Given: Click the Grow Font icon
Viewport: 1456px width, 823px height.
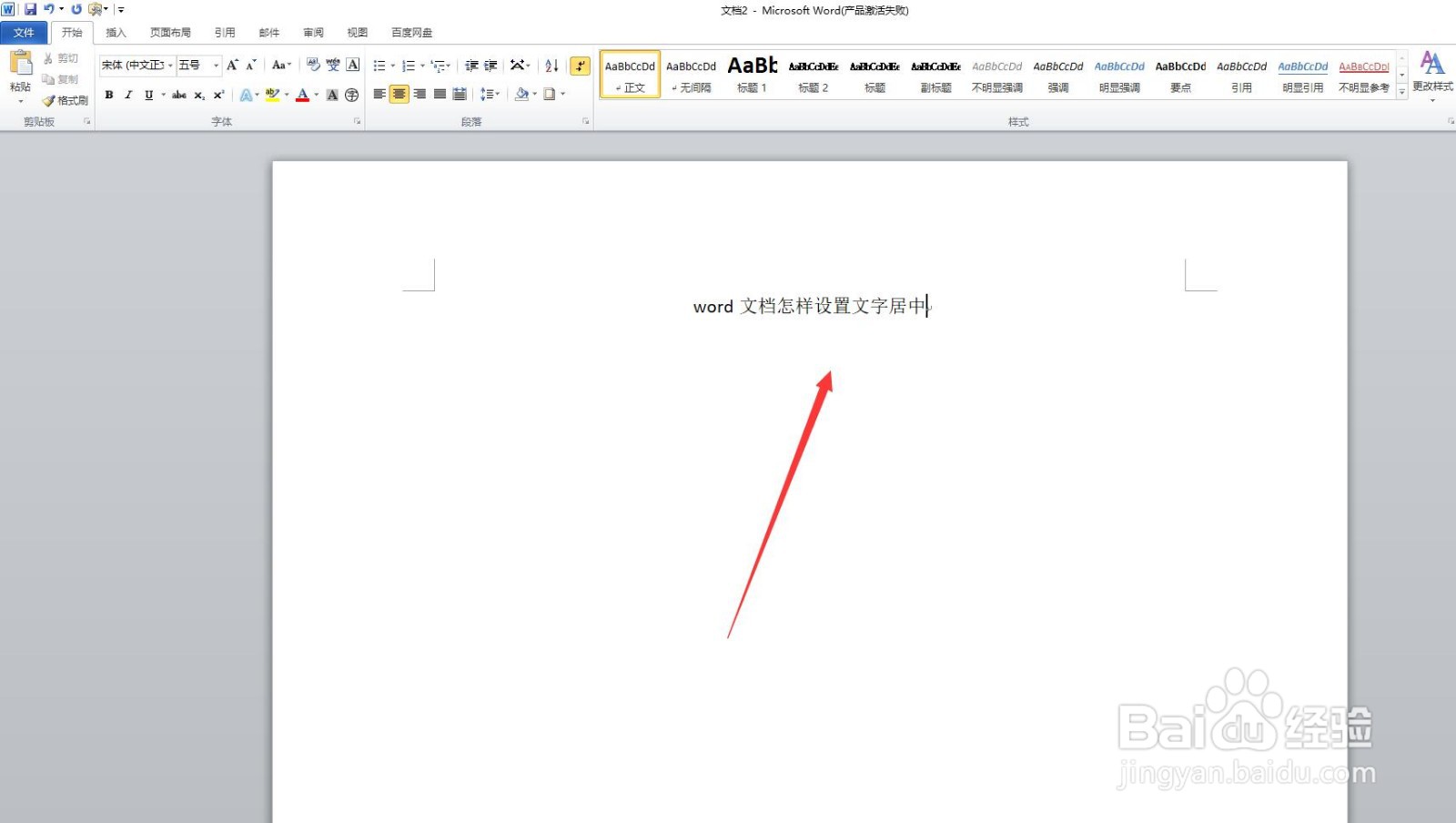Looking at the screenshot, I should pyautogui.click(x=232, y=65).
